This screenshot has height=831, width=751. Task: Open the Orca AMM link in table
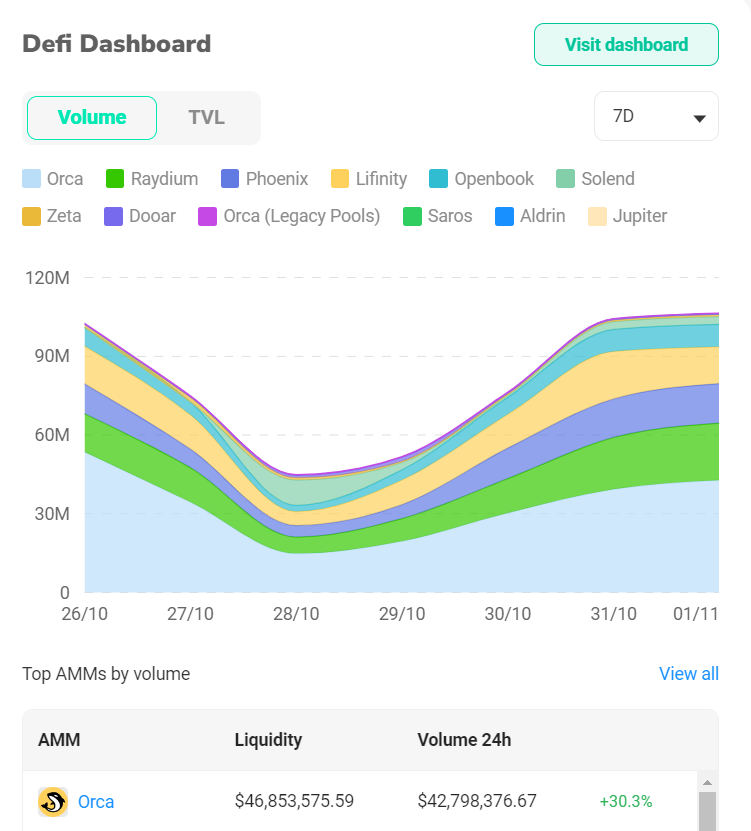(96, 801)
